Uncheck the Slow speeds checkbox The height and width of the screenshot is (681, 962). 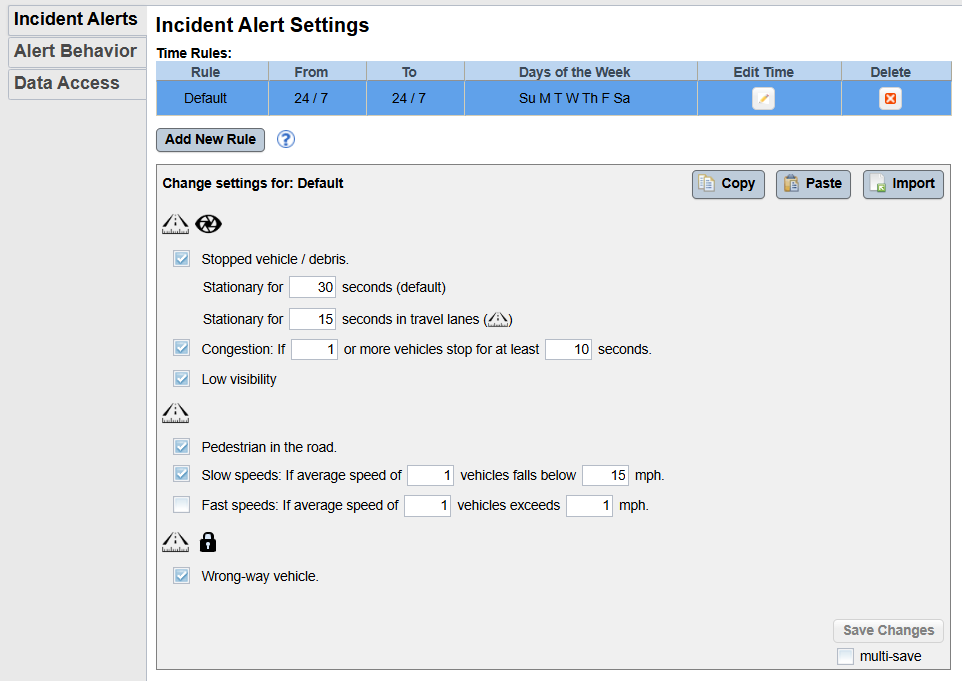pos(182,474)
